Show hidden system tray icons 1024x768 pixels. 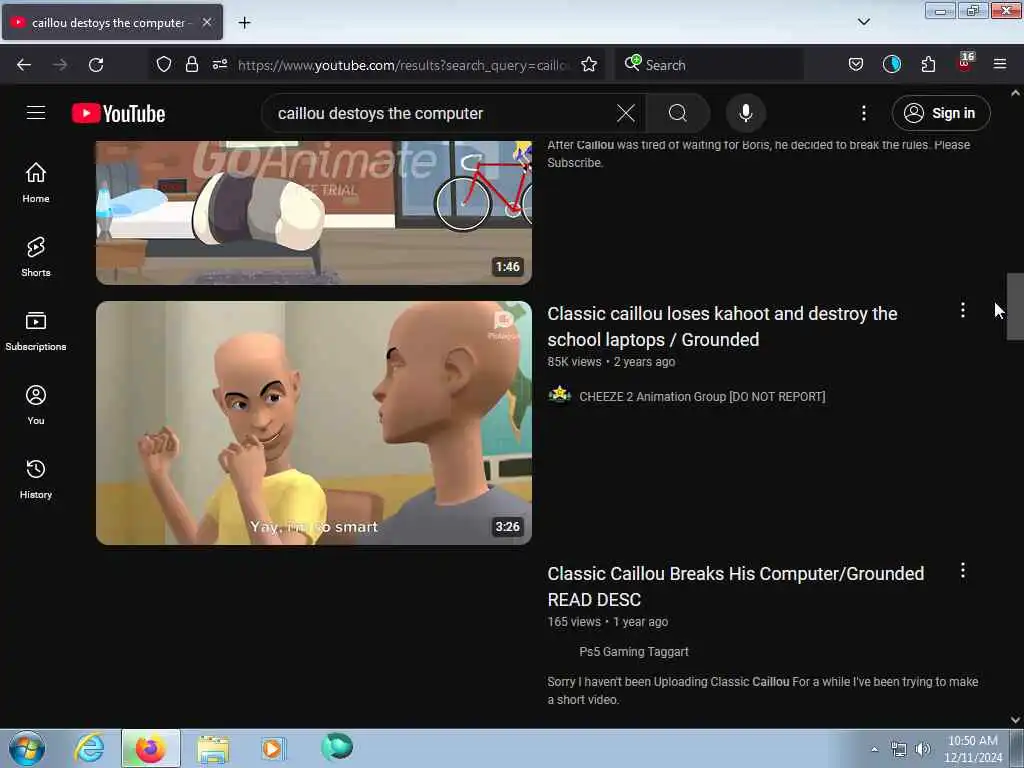tap(874, 749)
